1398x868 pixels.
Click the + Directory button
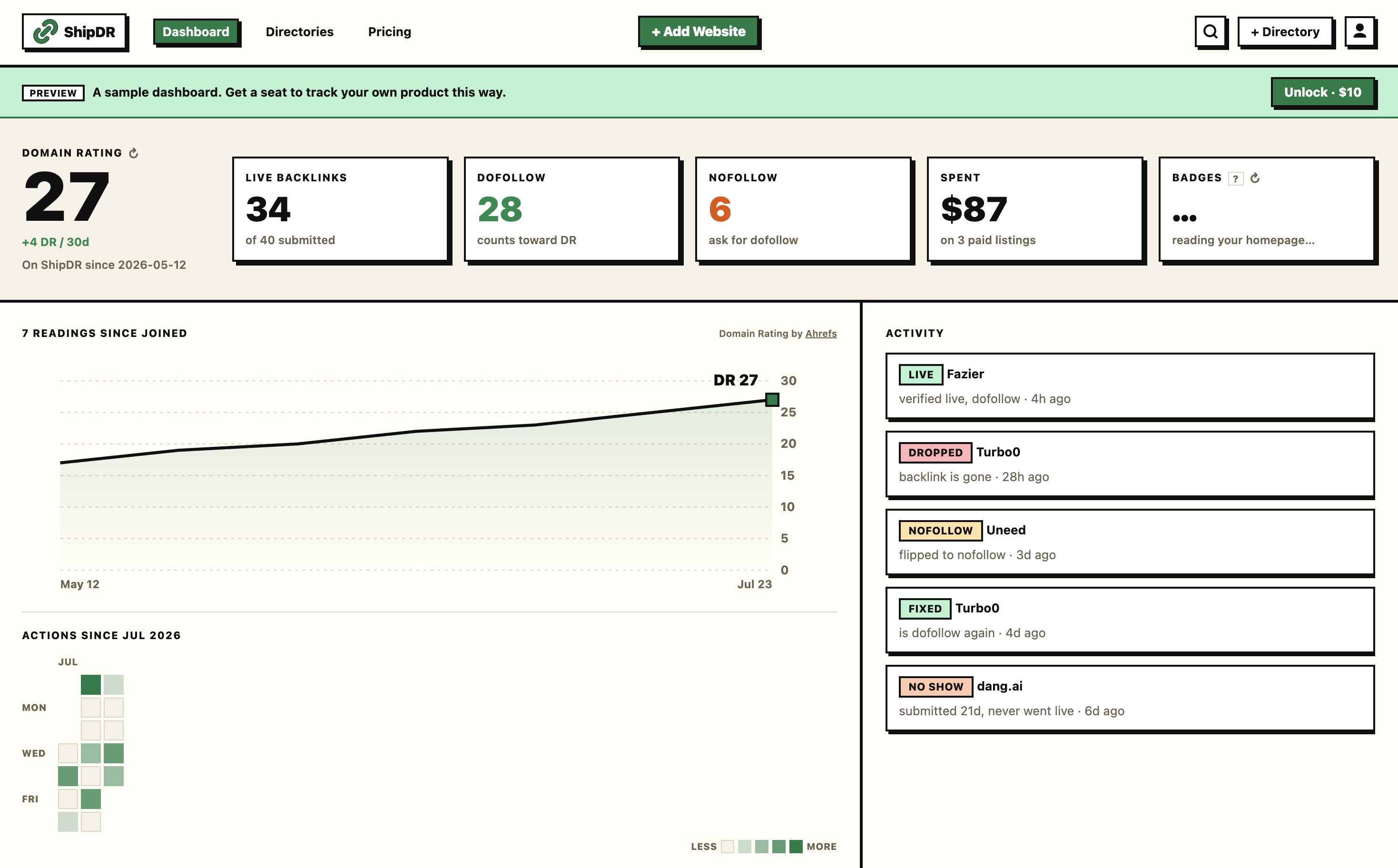[x=1285, y=31]
